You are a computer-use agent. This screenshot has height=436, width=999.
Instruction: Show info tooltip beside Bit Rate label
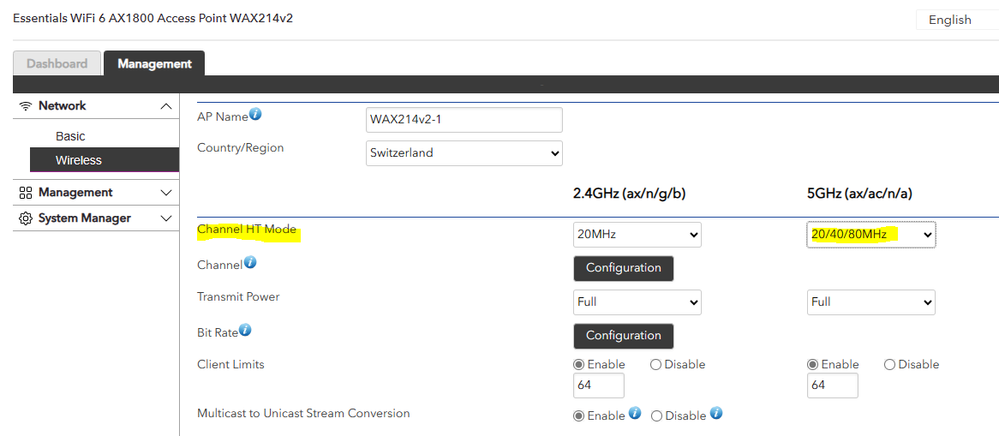(245, 330)
